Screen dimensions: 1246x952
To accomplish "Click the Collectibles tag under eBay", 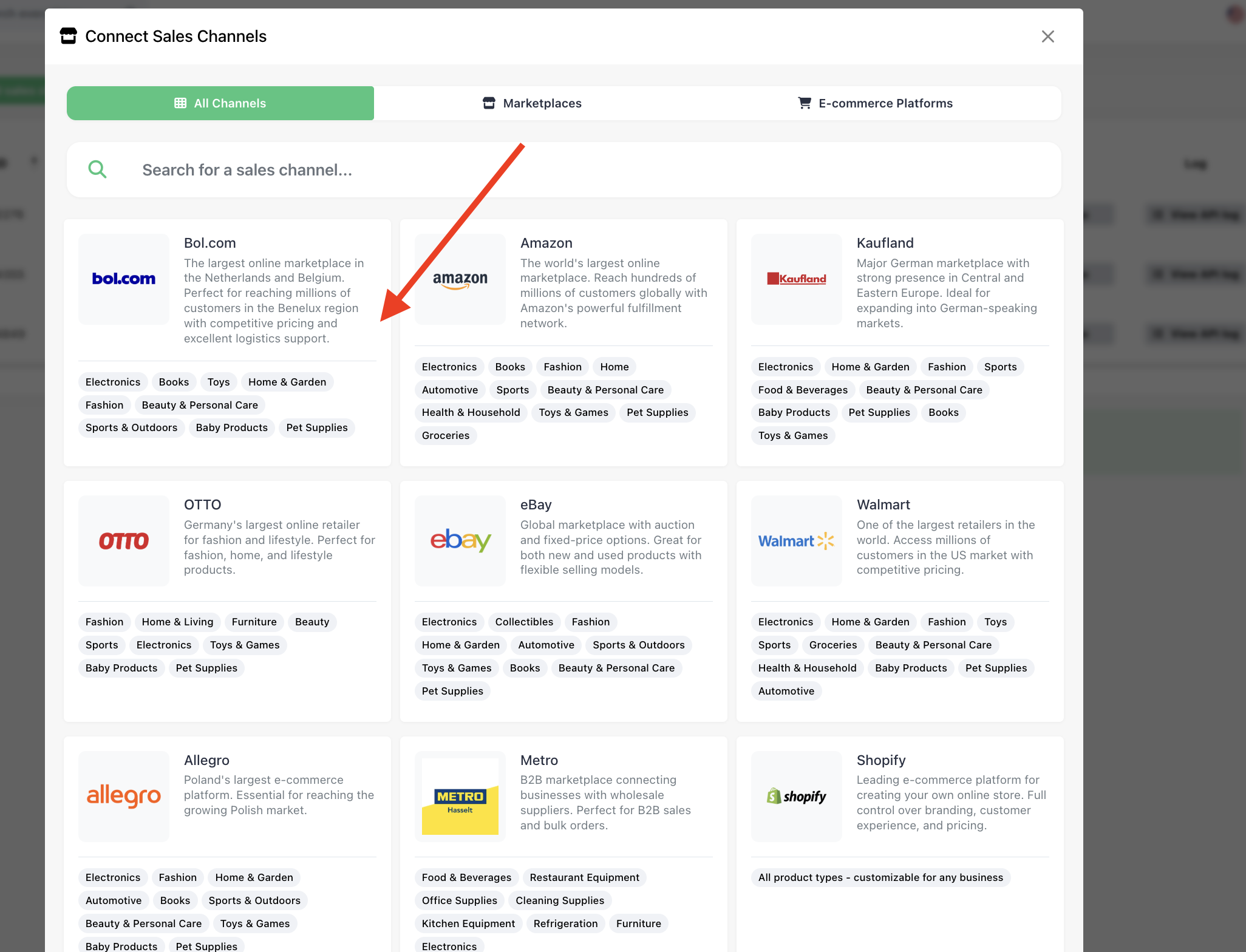I will coord(524,622).
